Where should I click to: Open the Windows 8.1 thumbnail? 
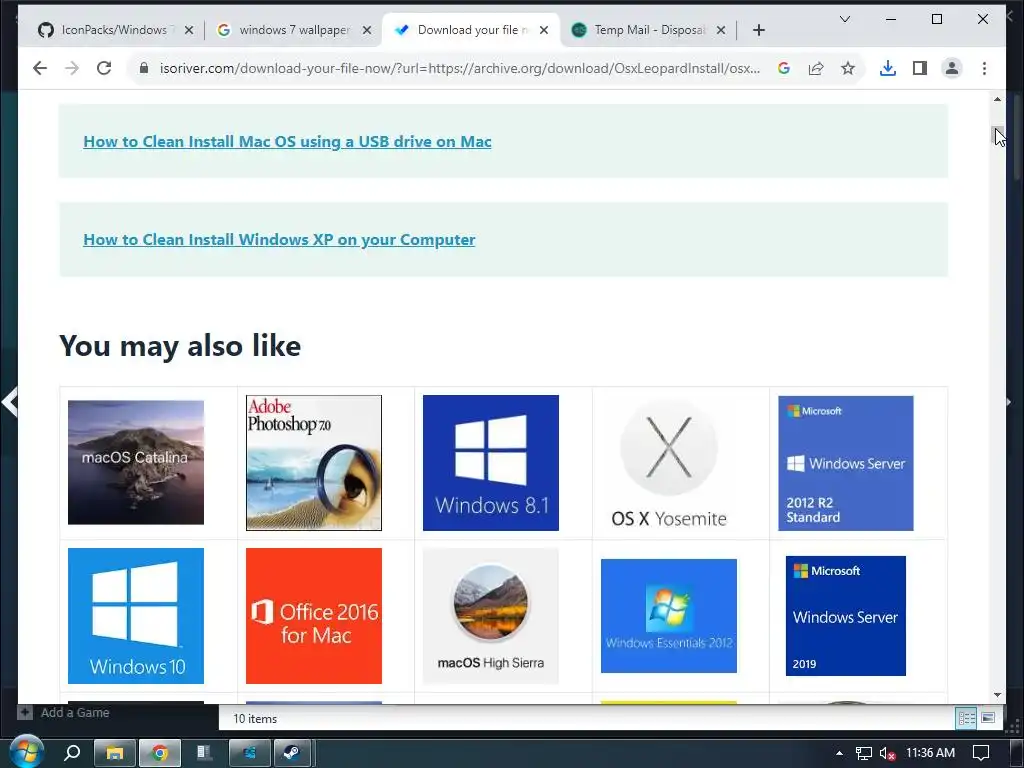pos(490,462)
